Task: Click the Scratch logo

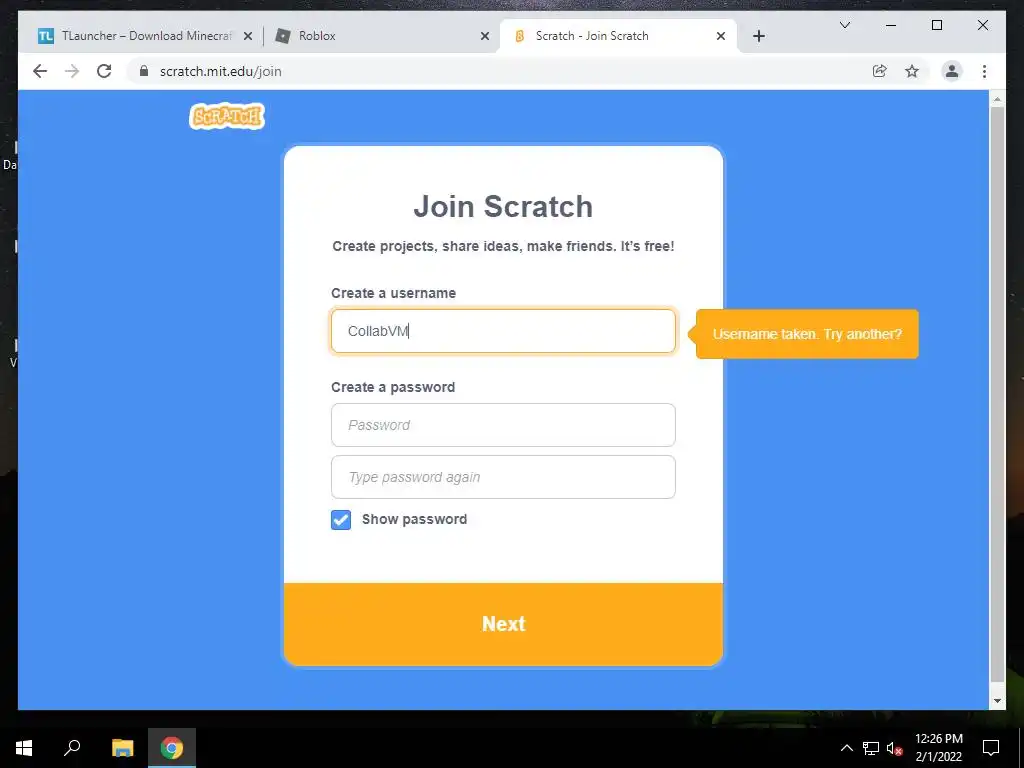Action: (227, 116)
